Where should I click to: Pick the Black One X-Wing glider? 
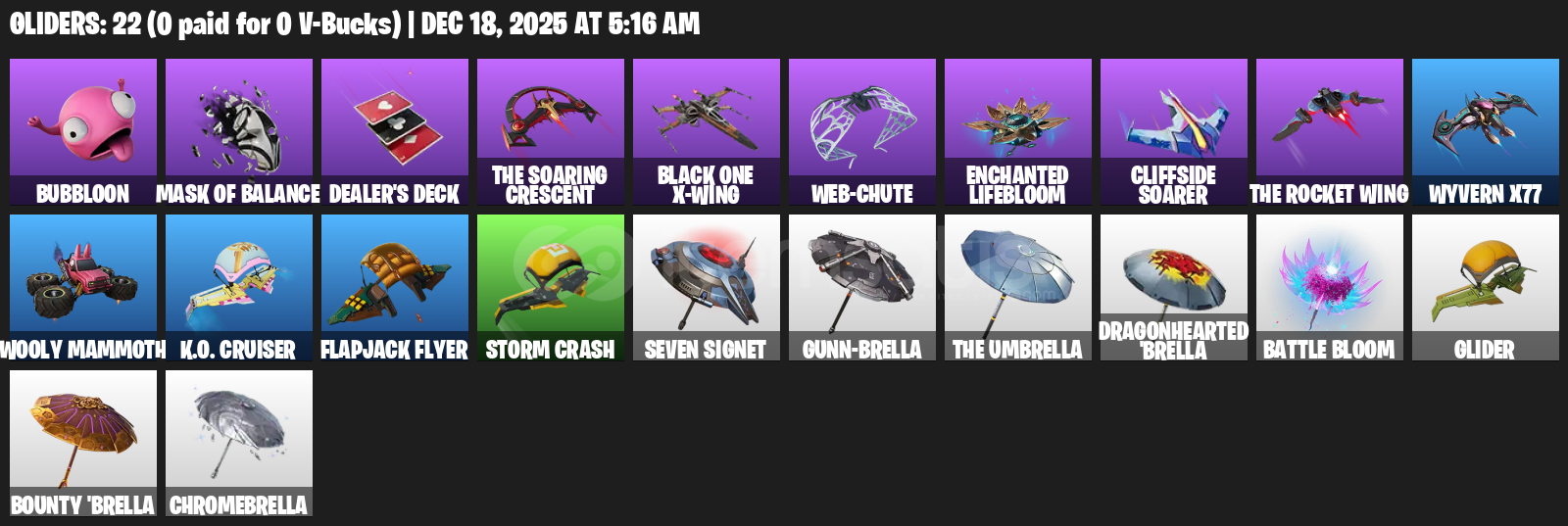[707, 132]
